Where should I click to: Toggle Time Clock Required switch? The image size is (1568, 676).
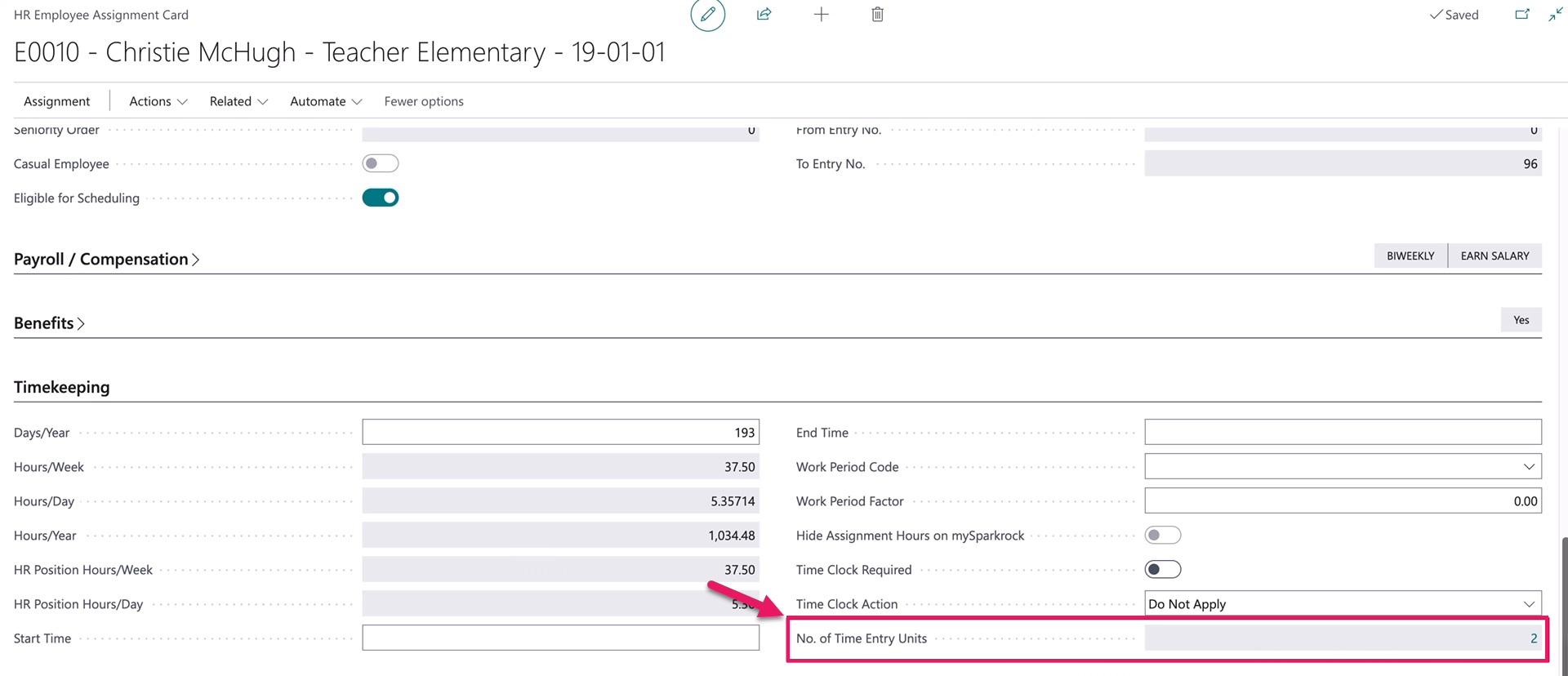[1163, 570]
